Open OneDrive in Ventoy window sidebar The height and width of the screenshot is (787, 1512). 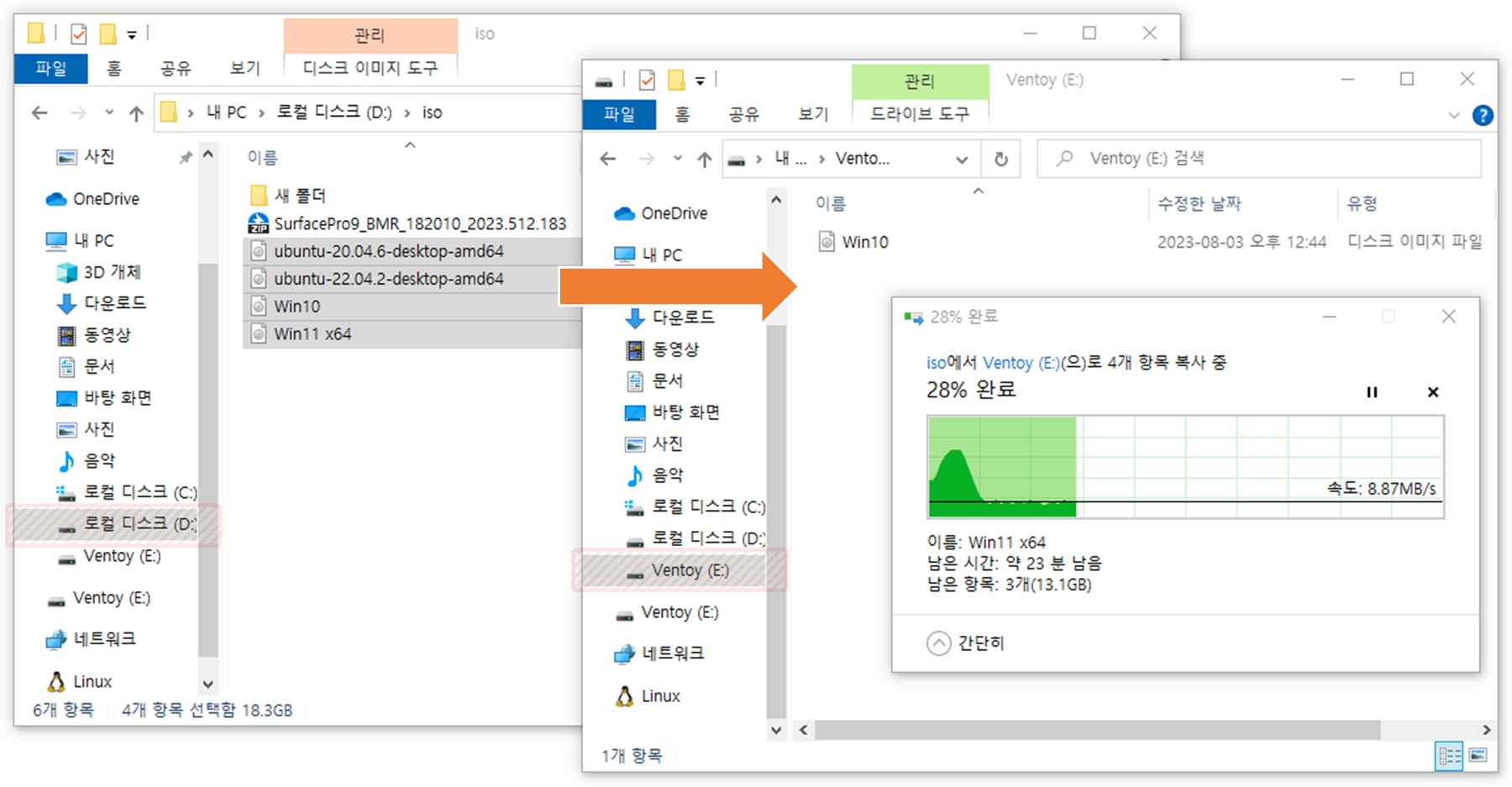tap(661, 213)
